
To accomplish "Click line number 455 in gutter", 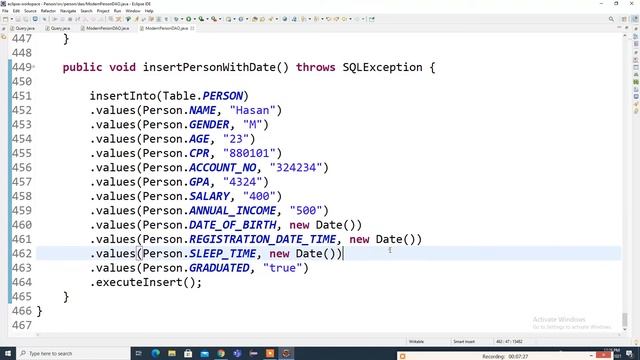I will point(22,153).
